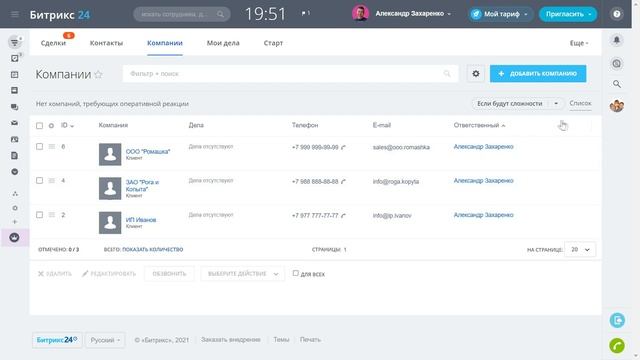Open tasks icon in left sidebar
This screenshot has width=640, height=360.
[x=15, y=58]
